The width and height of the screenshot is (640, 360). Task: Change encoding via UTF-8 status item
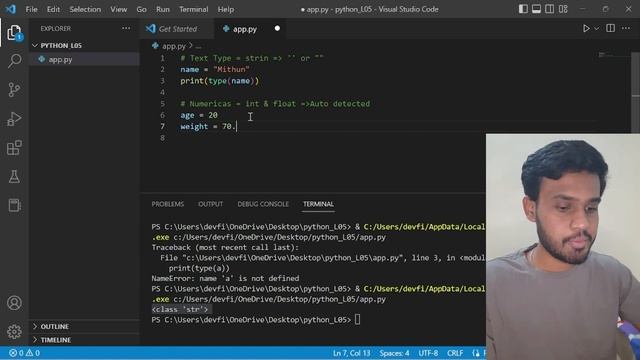(x=428, y=353)
